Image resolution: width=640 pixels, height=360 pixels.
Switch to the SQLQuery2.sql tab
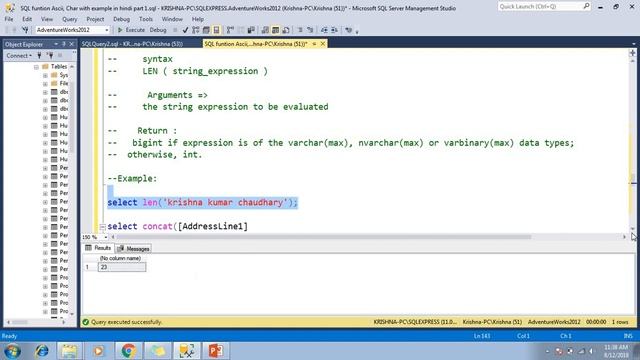pos(132,44)
